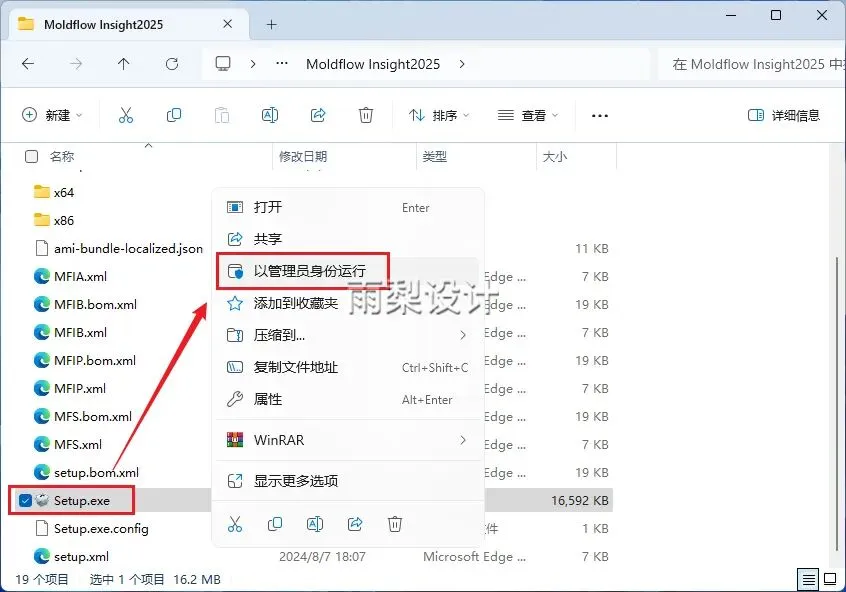The height and width of the screenshot is (592, 846).
Task: Open the 新建 dropdown
Action: [52, 115]
